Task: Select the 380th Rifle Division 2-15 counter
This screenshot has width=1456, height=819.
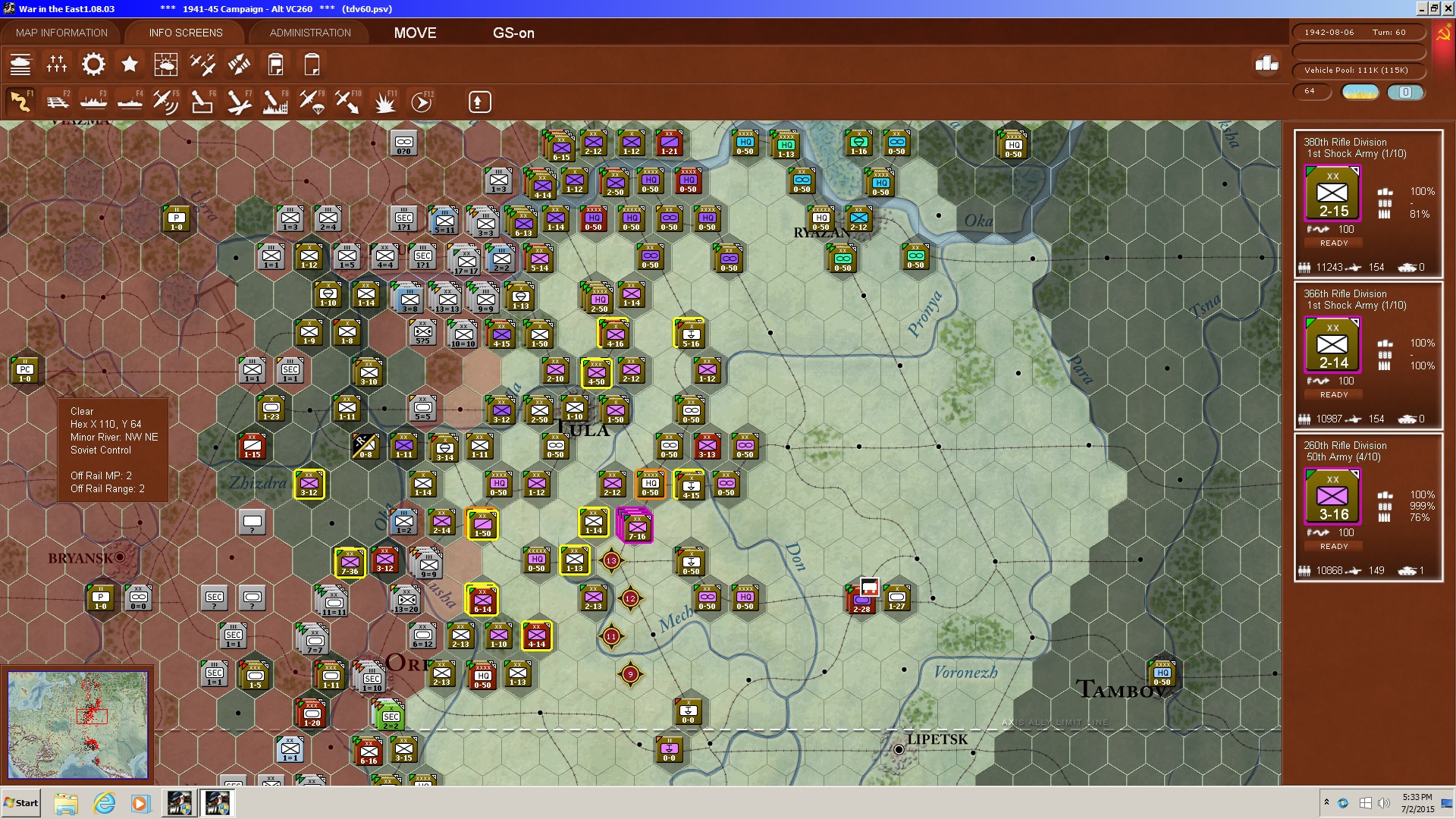Action: coord(1333,194)
